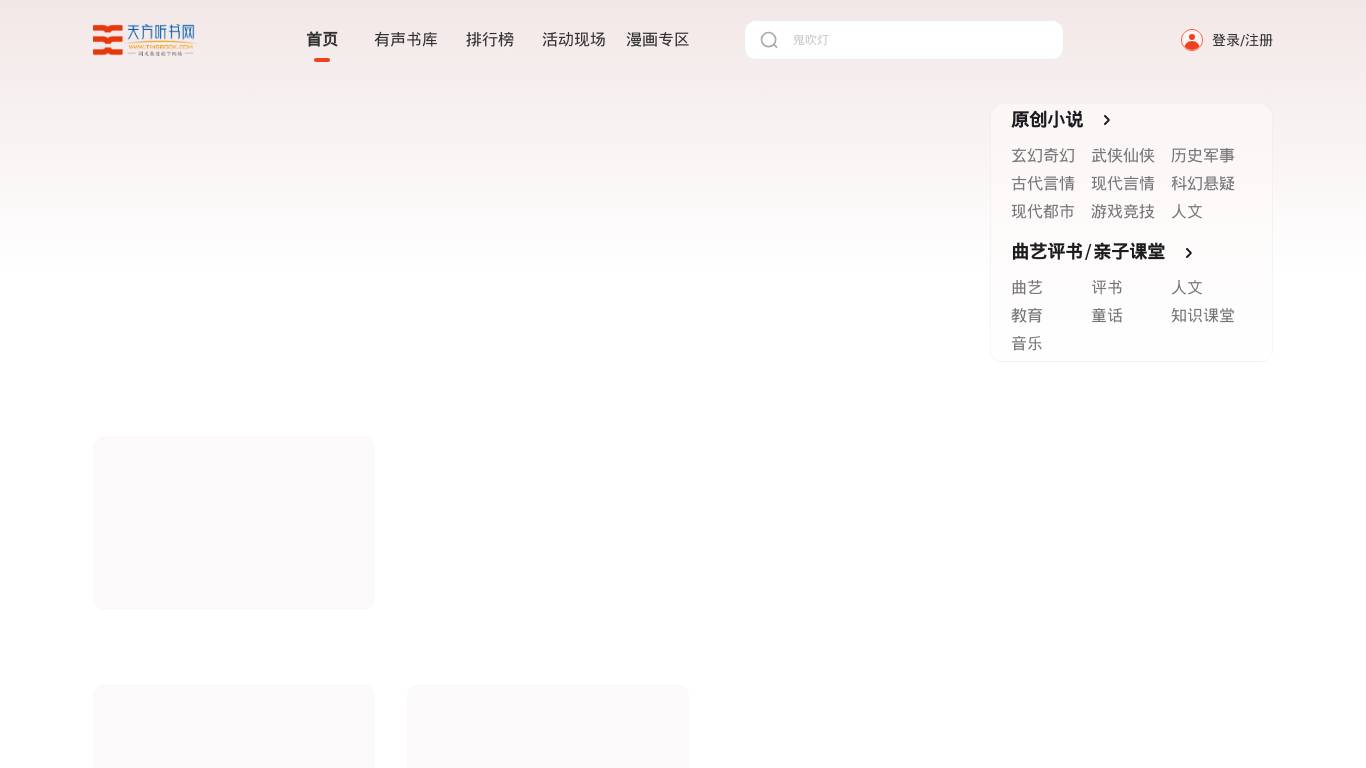
Task: Select the 首页 navigation item
Action: pyautogui.click(x=322, y=39)
